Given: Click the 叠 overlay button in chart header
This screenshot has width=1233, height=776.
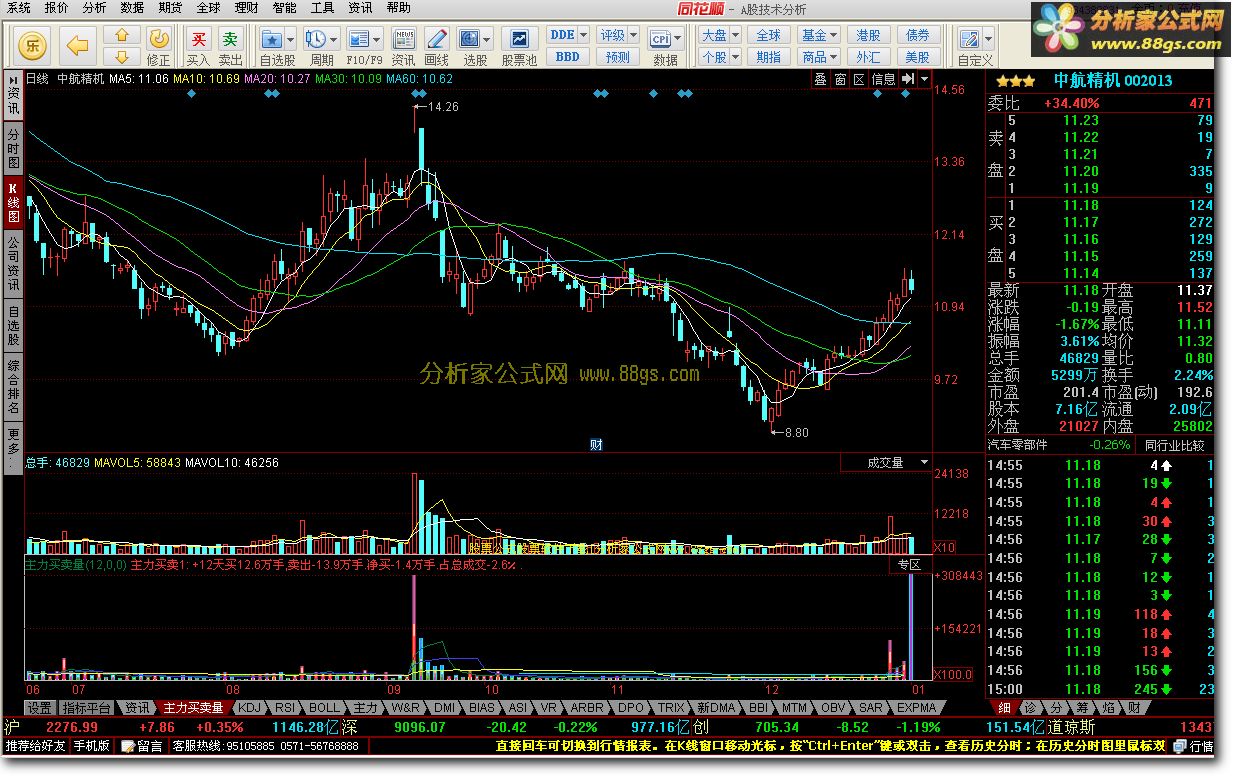Looking at the screenshot, I should pyautogui.click(x=820, y=79).
